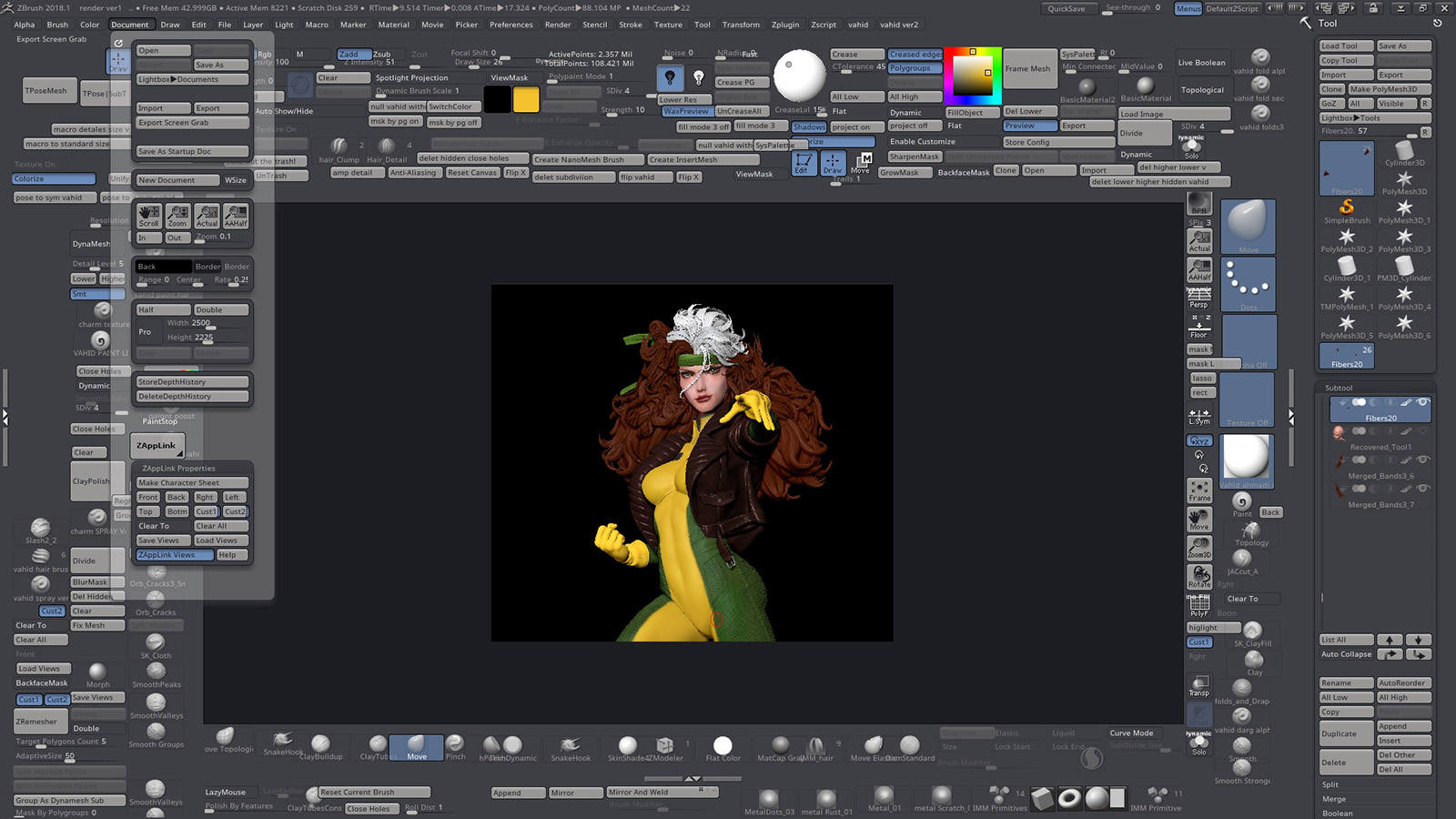
Task: Toggle Persp perspective icon on right shelf
Action: pos(1199,298)
